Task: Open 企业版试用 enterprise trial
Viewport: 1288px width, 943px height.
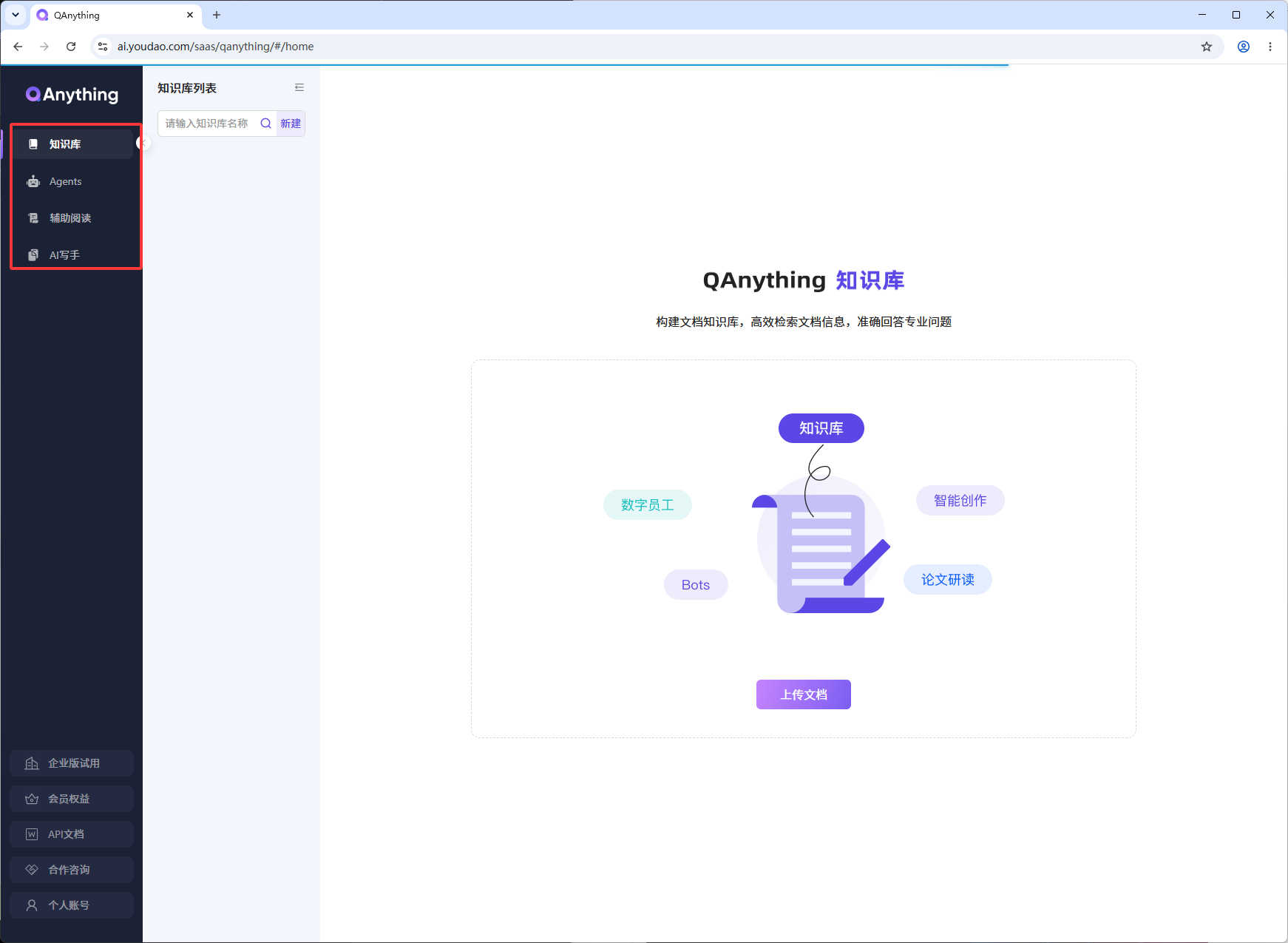Action: (x=72, y=763)
